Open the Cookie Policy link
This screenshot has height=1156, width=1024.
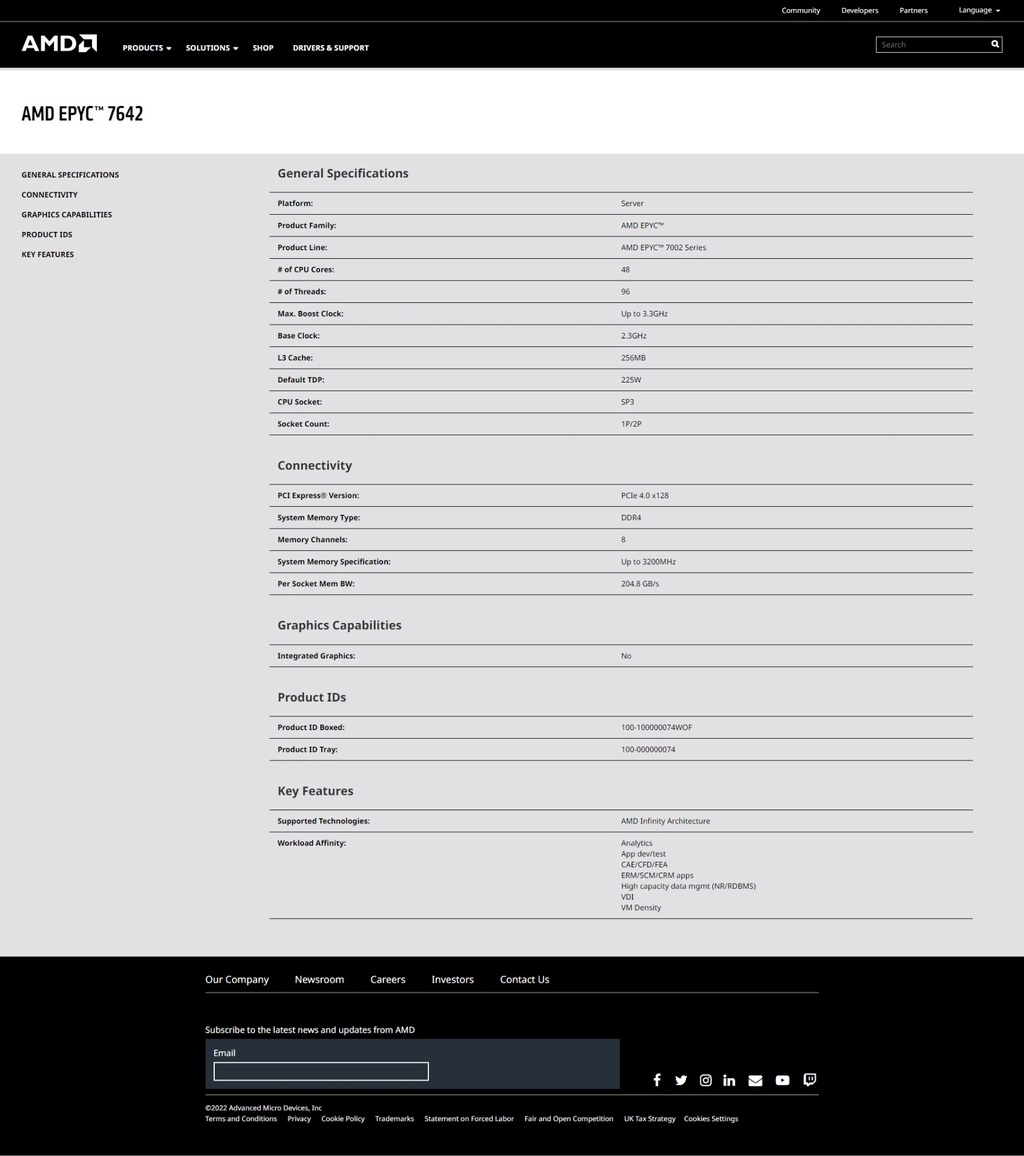coord(343,1118)
